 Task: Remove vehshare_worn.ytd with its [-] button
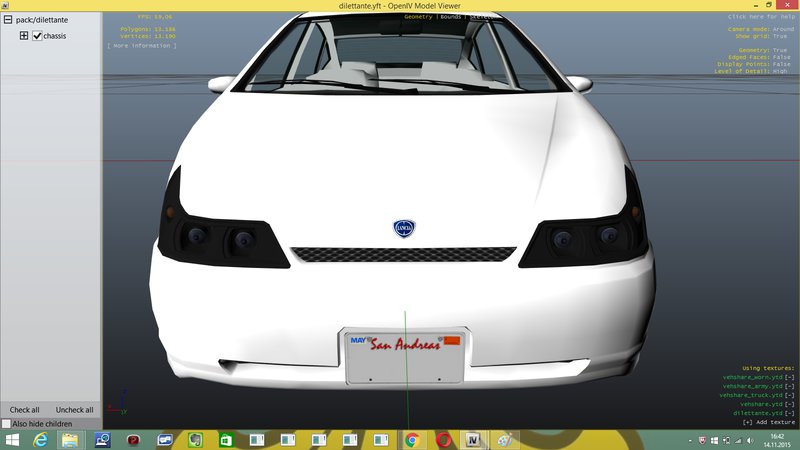tap(790, 378)
